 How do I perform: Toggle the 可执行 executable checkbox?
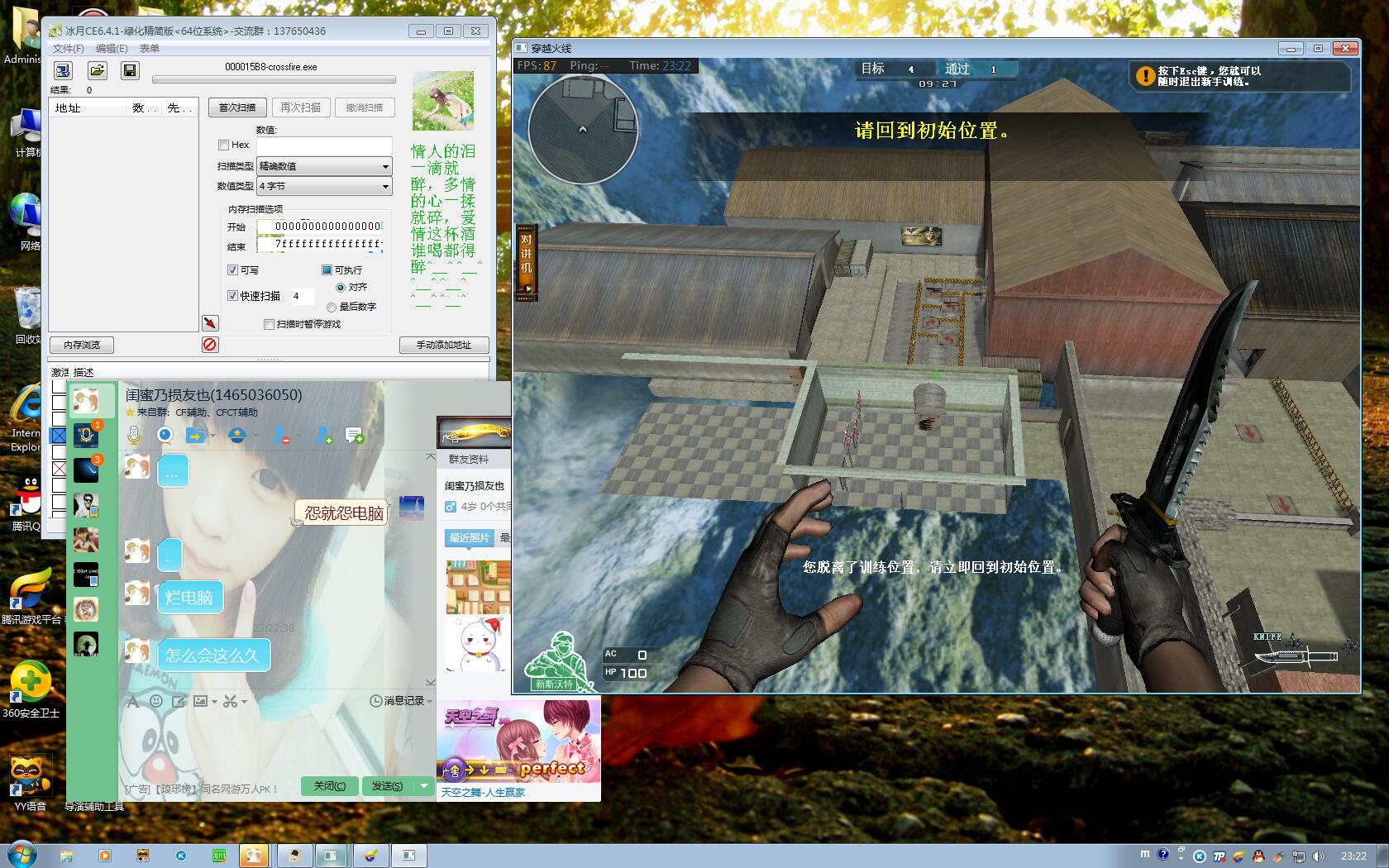click(327, 270)
